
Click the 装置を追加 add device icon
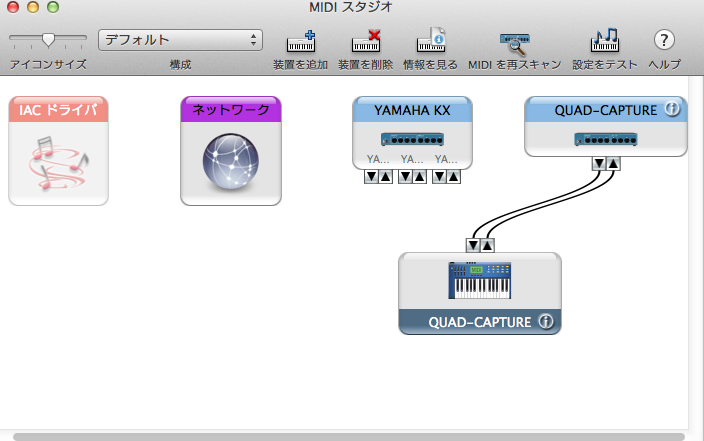pyautogui.click(x=301, y=41)
